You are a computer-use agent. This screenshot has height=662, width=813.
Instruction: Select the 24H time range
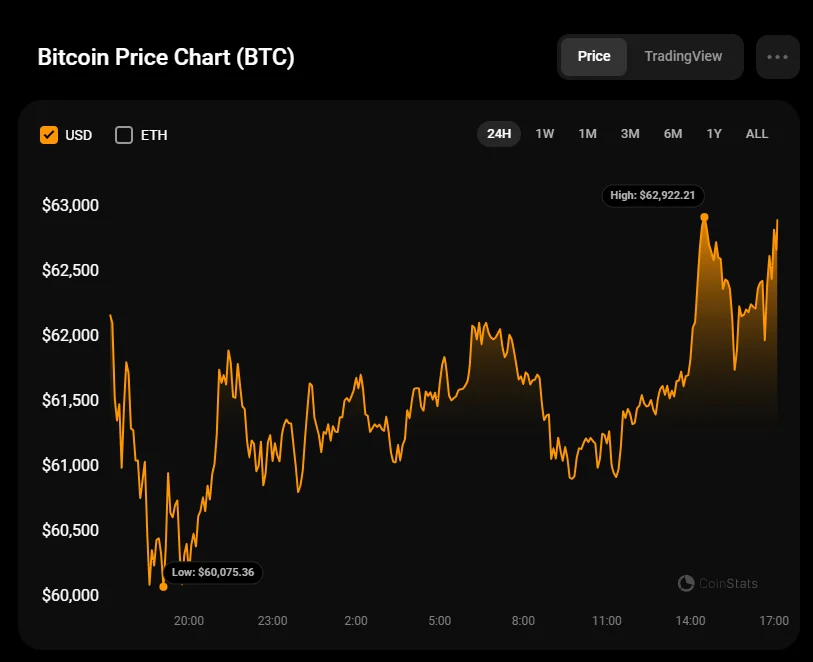499,133
